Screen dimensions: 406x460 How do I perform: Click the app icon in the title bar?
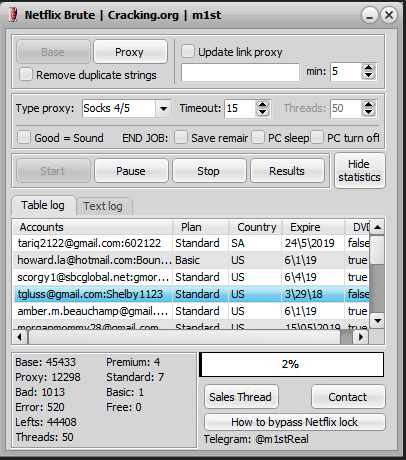[x=14, y=15]
